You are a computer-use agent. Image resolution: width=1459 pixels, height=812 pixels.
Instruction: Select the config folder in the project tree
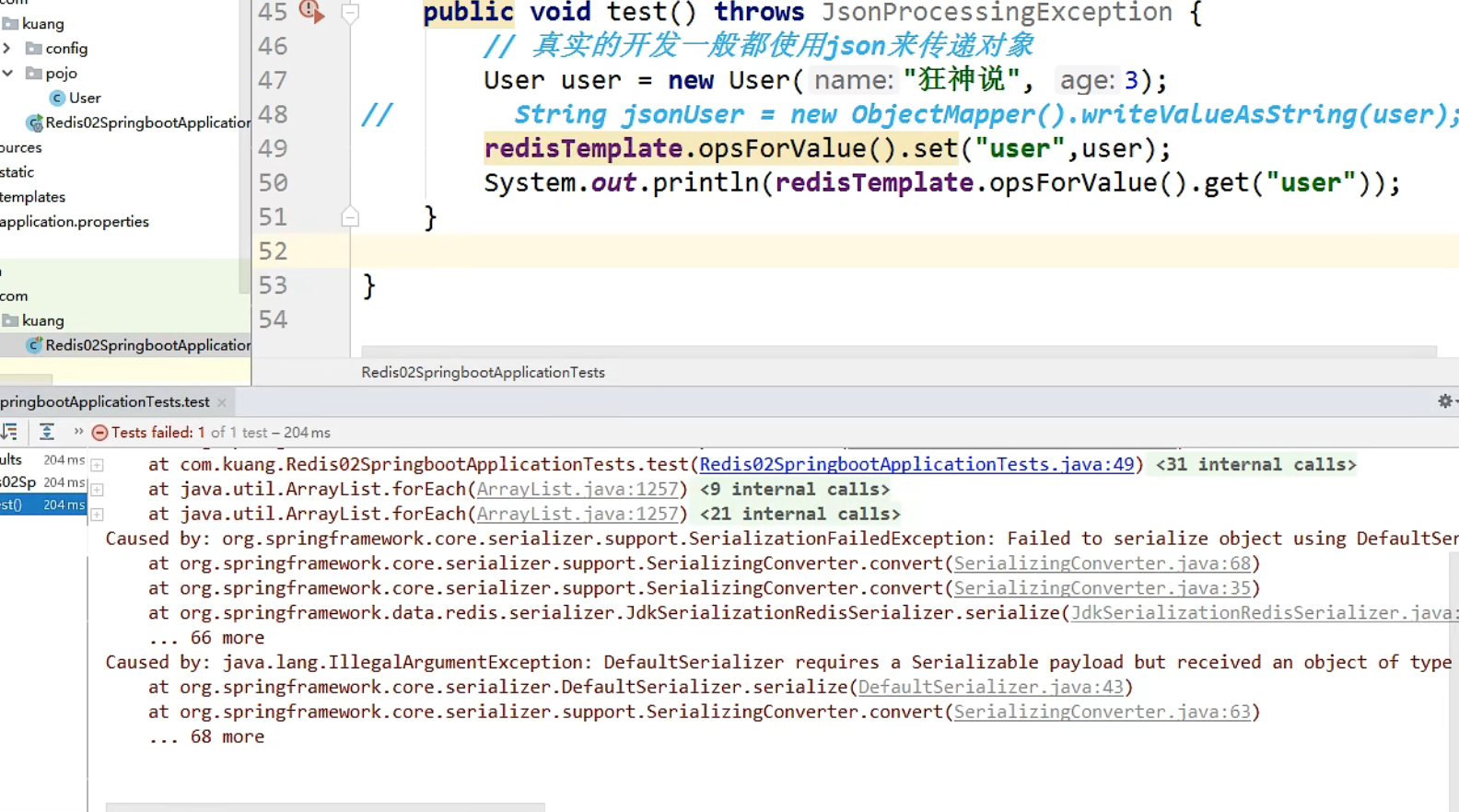(66, 48)
